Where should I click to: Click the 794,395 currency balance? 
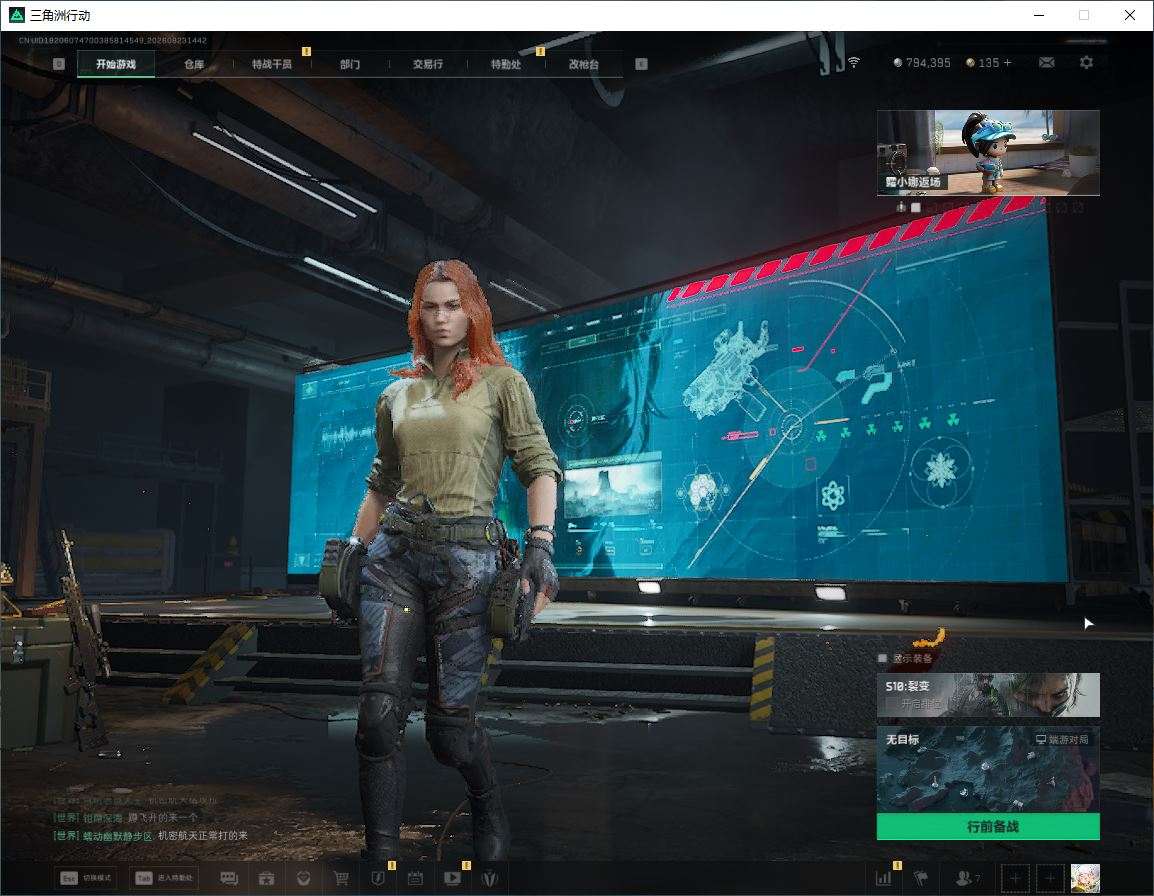921,63
